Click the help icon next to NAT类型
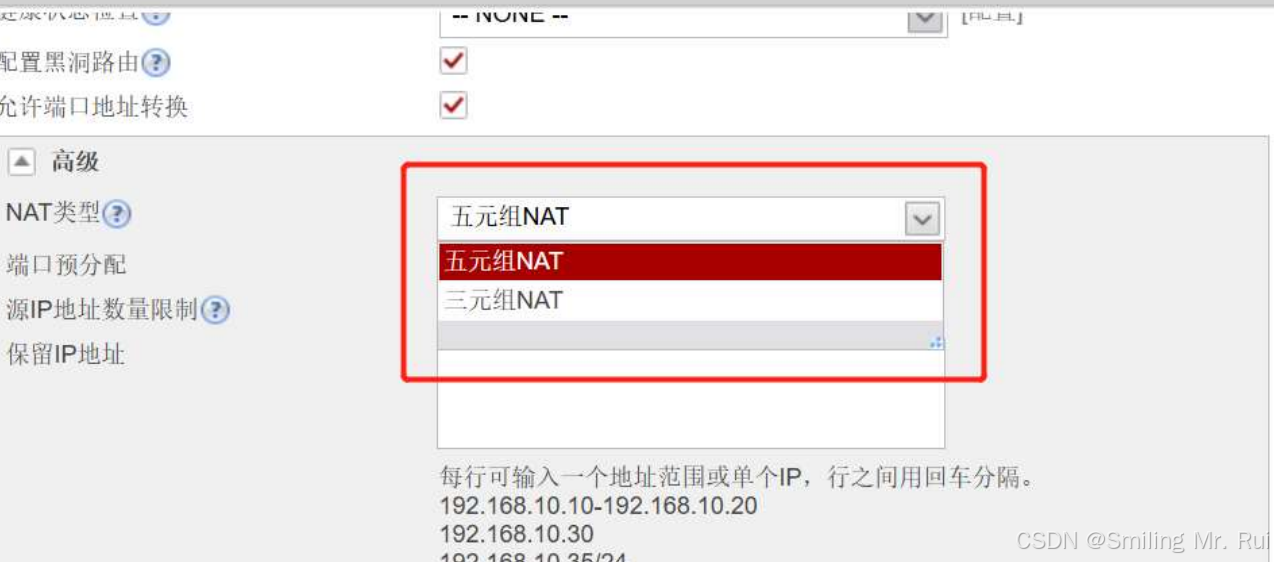Viewport: 1274px width, 562px height. coord(117,213)
